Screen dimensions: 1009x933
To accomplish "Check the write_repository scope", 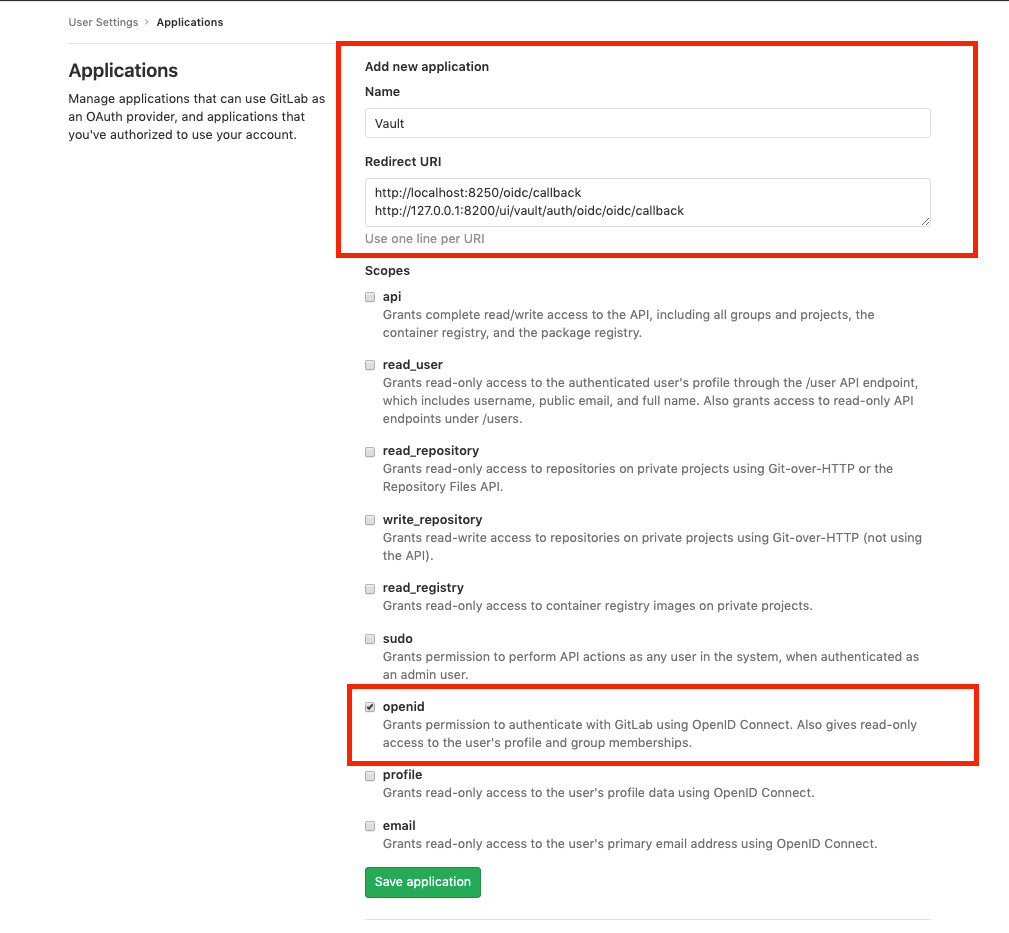I will (x=370, y=520).
